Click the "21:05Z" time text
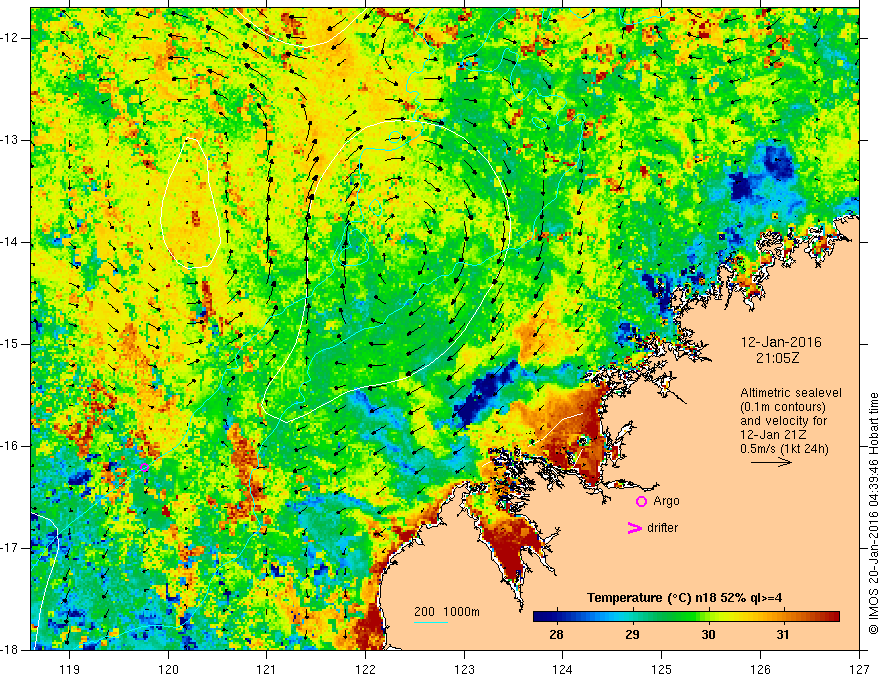 [777, 358]
